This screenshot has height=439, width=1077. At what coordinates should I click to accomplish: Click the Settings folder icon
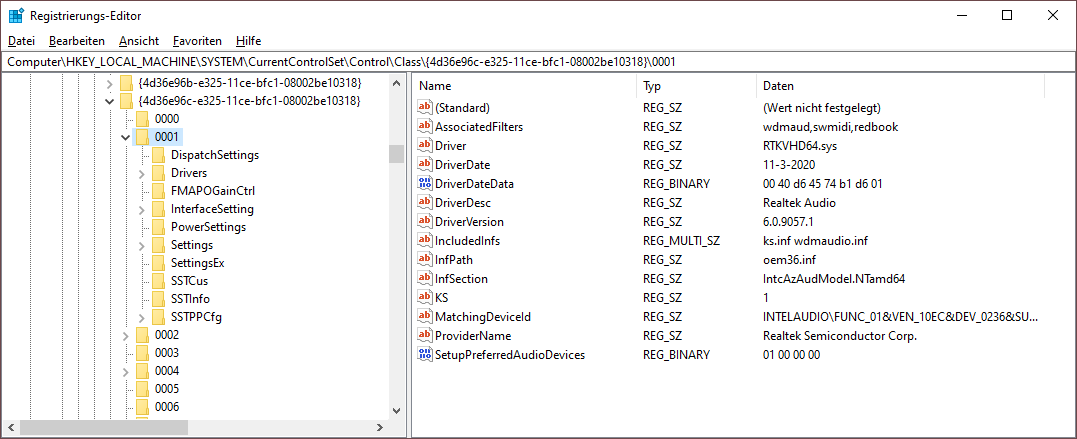(x=159, y=245)
